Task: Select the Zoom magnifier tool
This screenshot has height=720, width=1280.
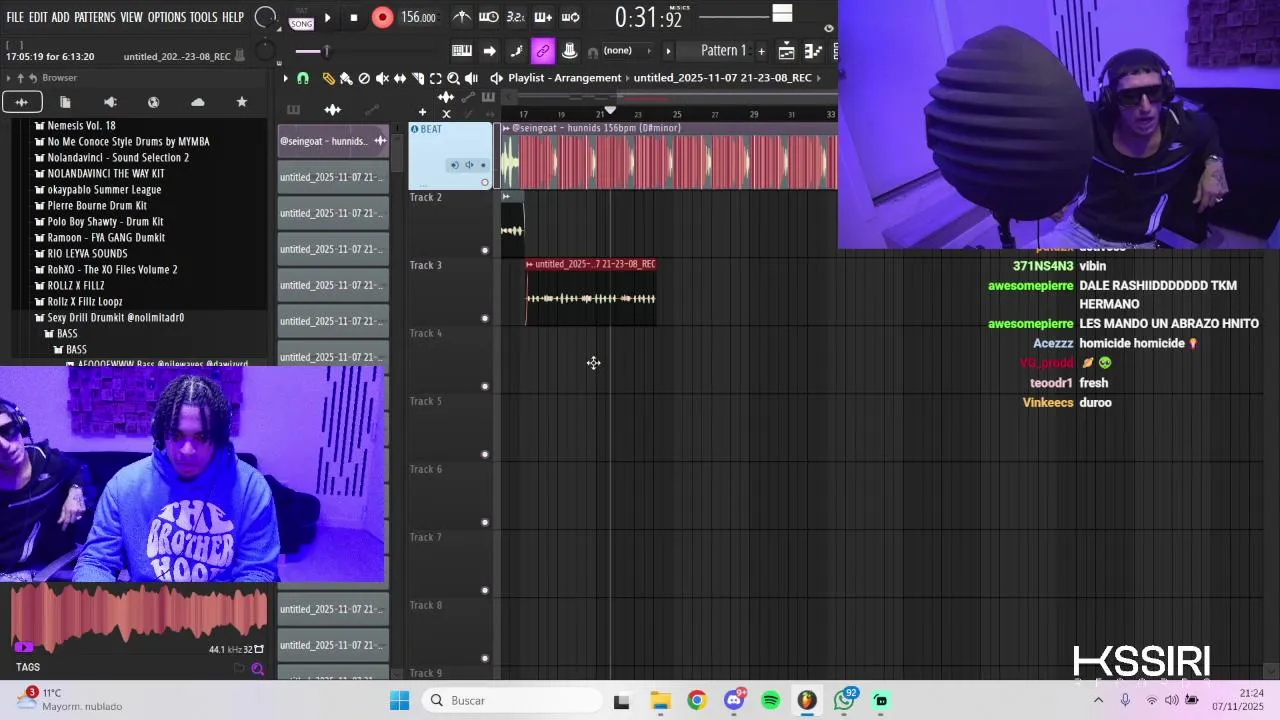Action: pyautogui.click(x=453, y=78)
